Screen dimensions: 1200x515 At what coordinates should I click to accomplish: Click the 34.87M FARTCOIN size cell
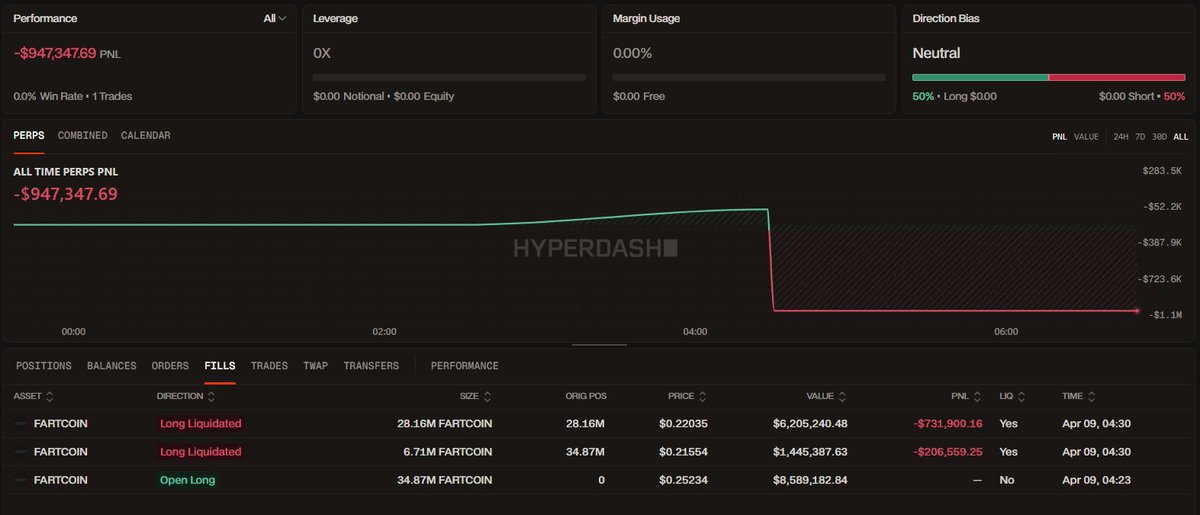(444, 480)
